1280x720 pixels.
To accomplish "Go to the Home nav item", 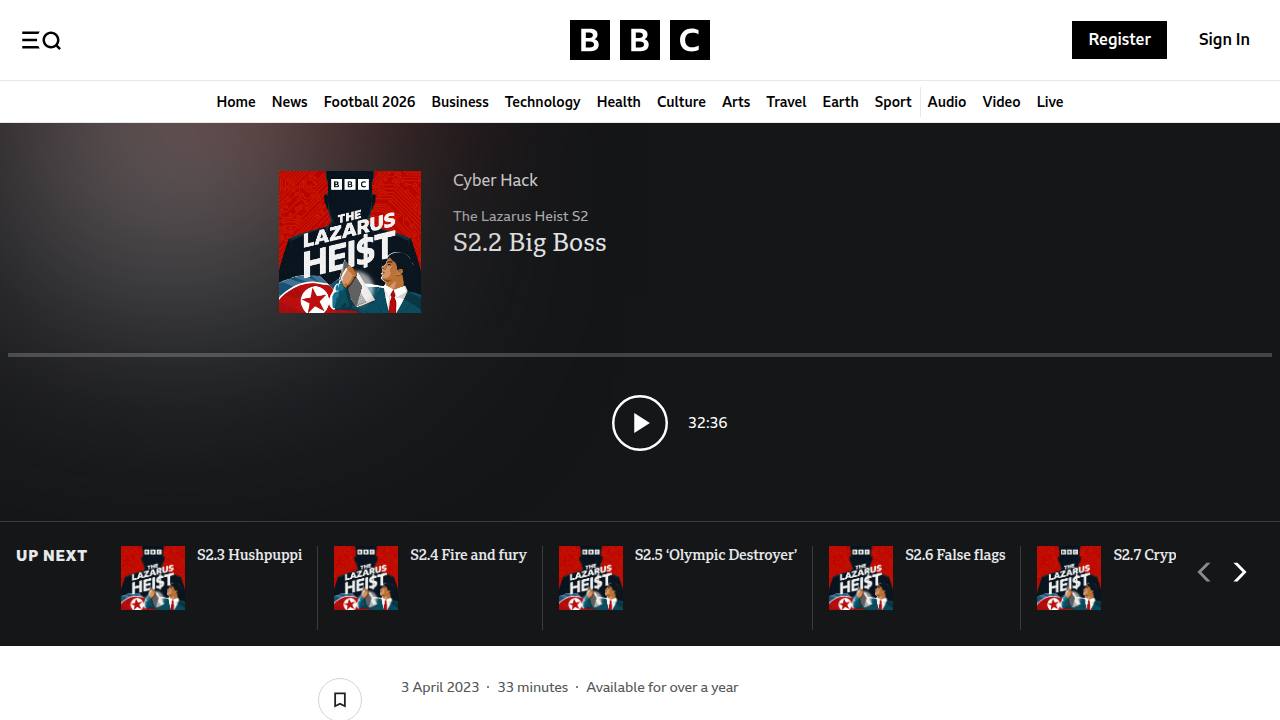I will point(236,102).
